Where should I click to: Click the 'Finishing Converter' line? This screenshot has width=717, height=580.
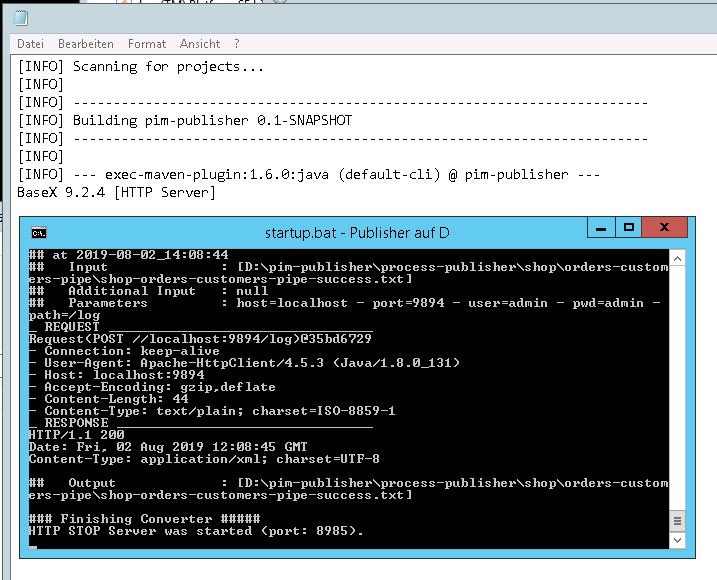pyautogui.click(x=144, y=519)
